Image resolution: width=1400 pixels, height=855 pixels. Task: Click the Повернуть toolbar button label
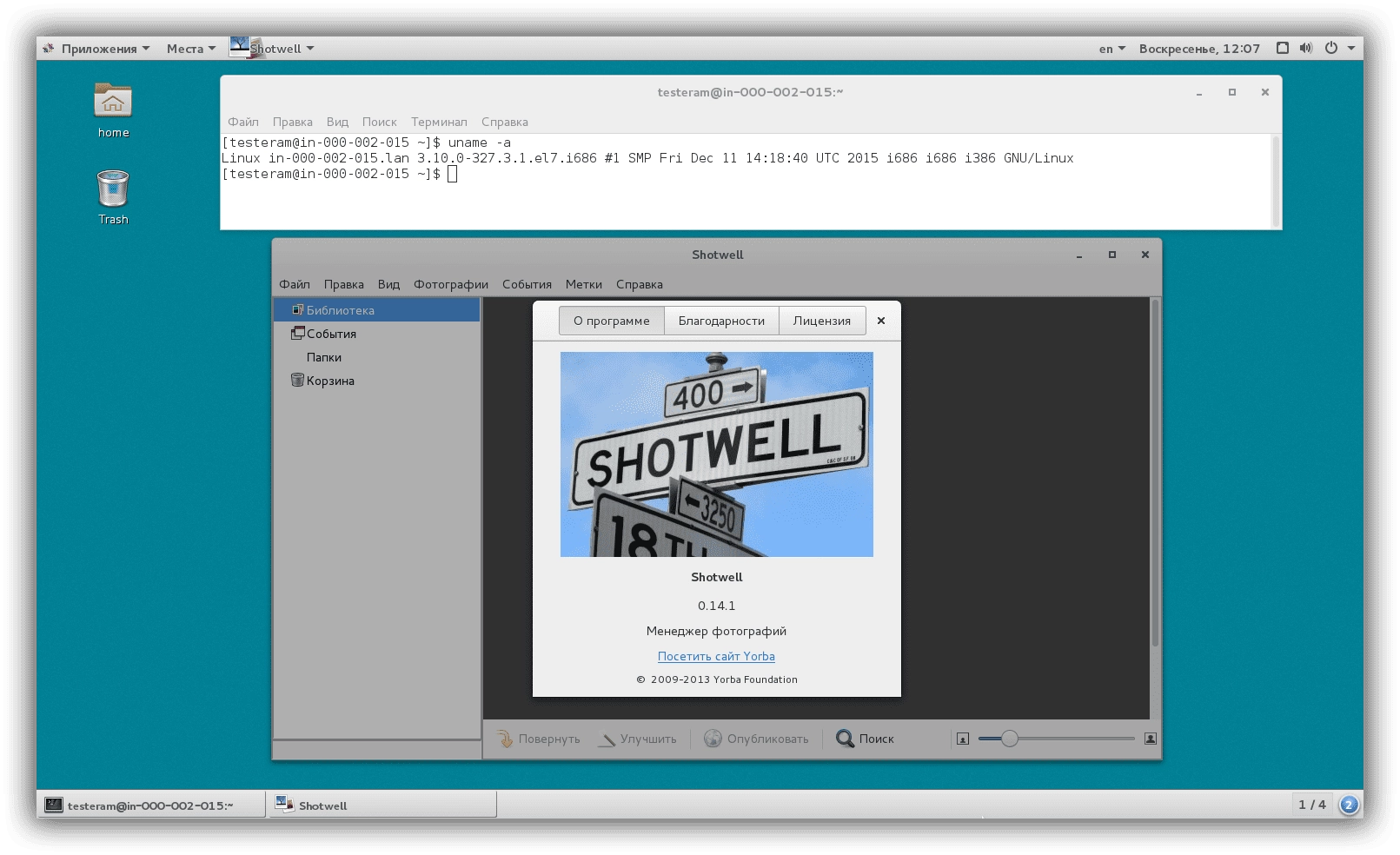(x=549, y=739)
